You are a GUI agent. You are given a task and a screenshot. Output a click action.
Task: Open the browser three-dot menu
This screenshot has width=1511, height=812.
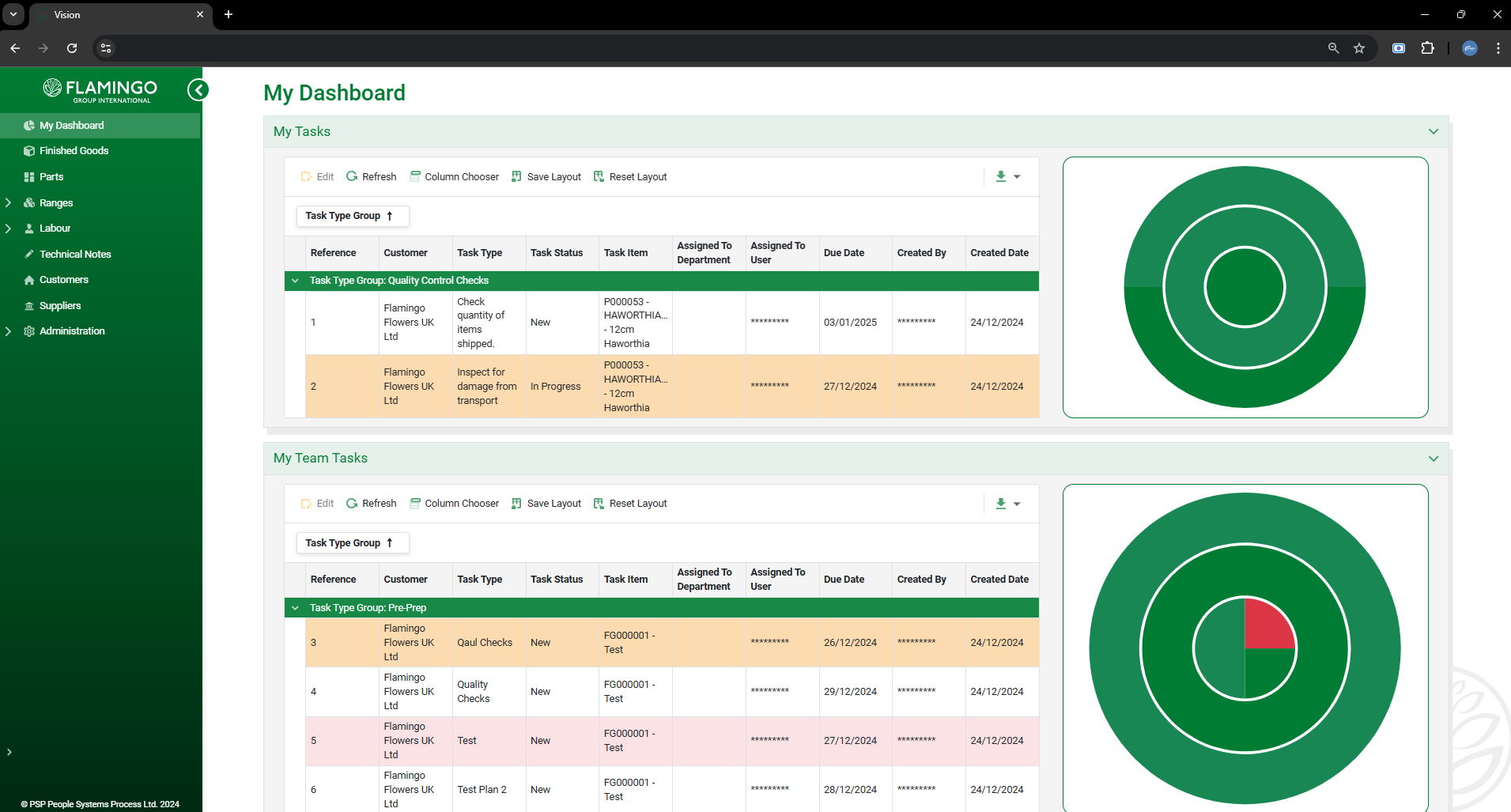[x=1498, y=48]
